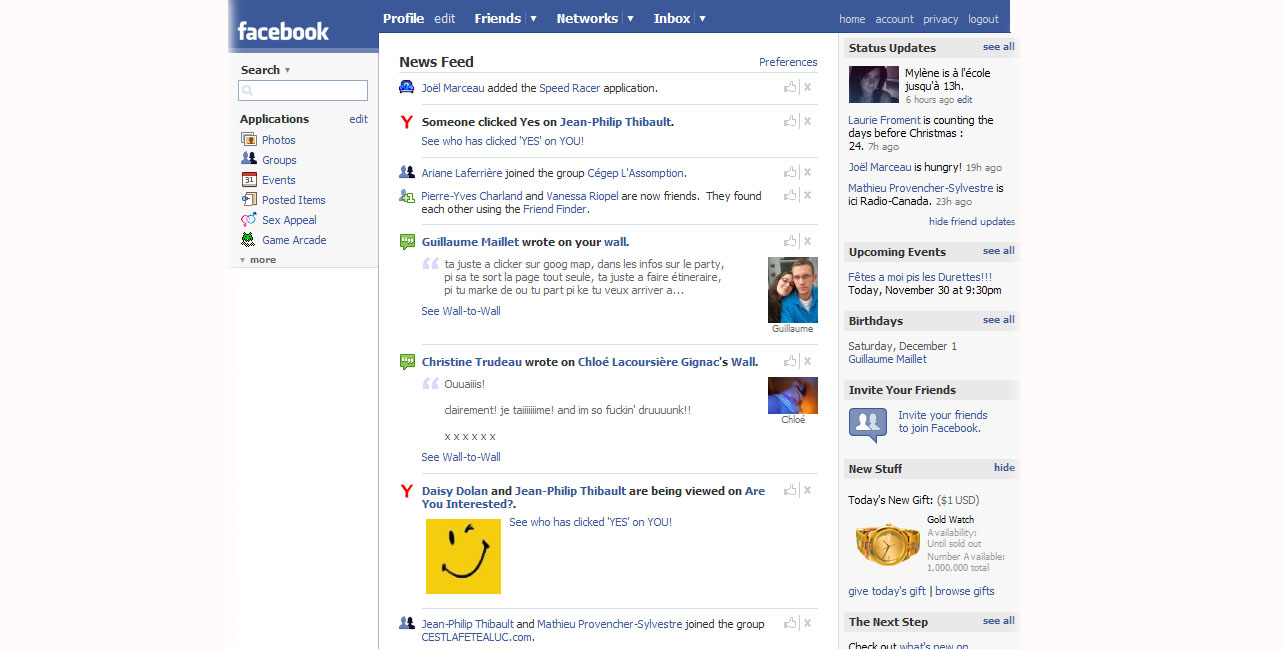Log out using logout link

983,19
